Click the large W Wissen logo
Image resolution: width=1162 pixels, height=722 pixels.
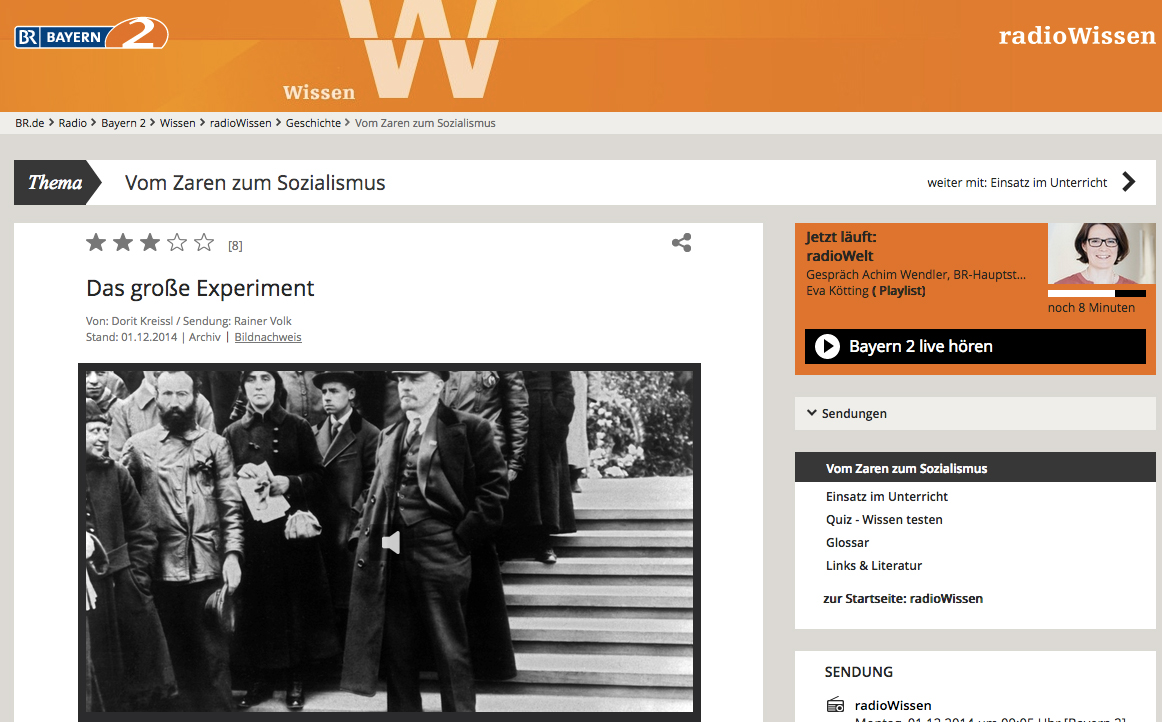419,49
